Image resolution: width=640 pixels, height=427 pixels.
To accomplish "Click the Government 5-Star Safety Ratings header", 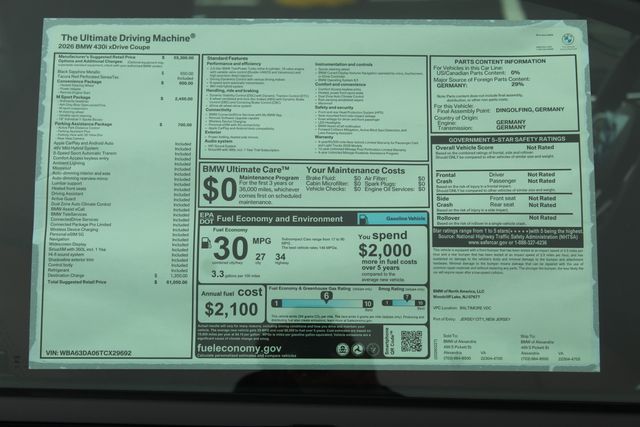I will tap(514, 139).
